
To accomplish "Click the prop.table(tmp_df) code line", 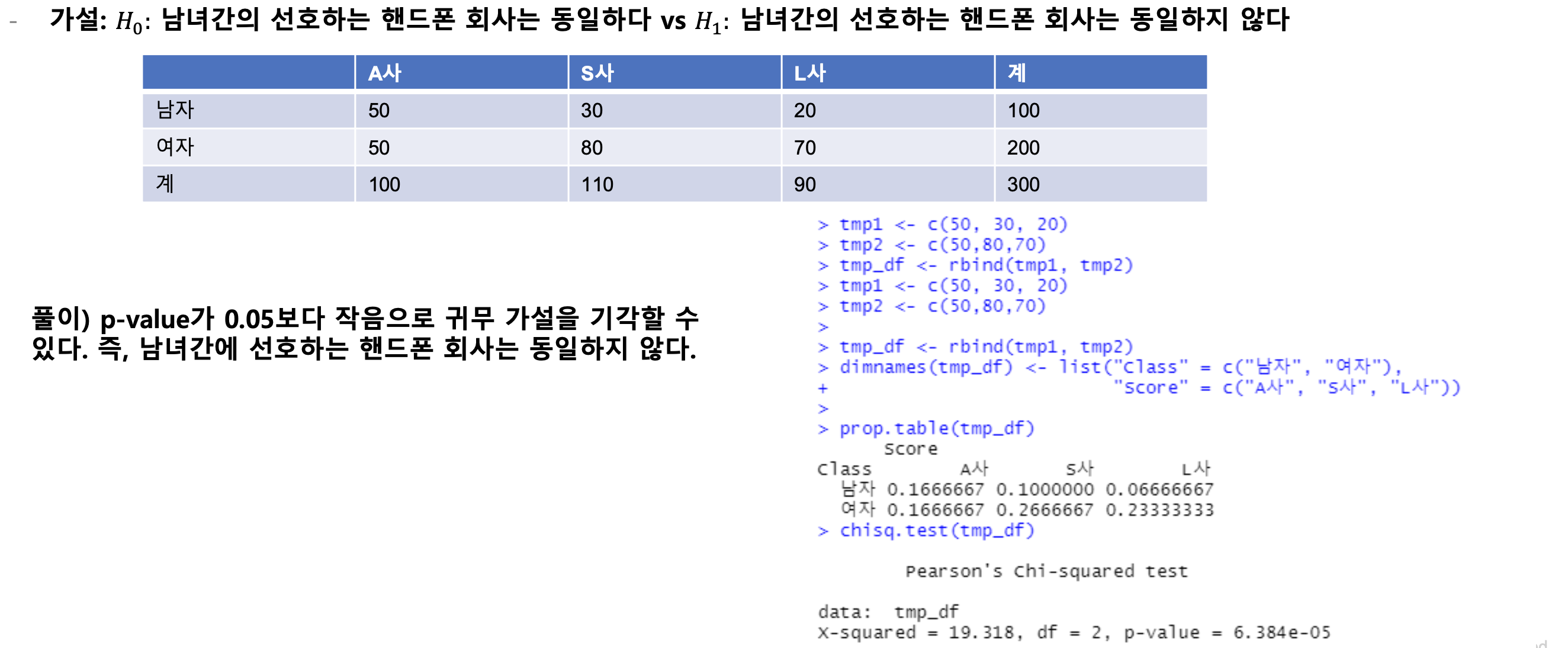I will (936, 429).
